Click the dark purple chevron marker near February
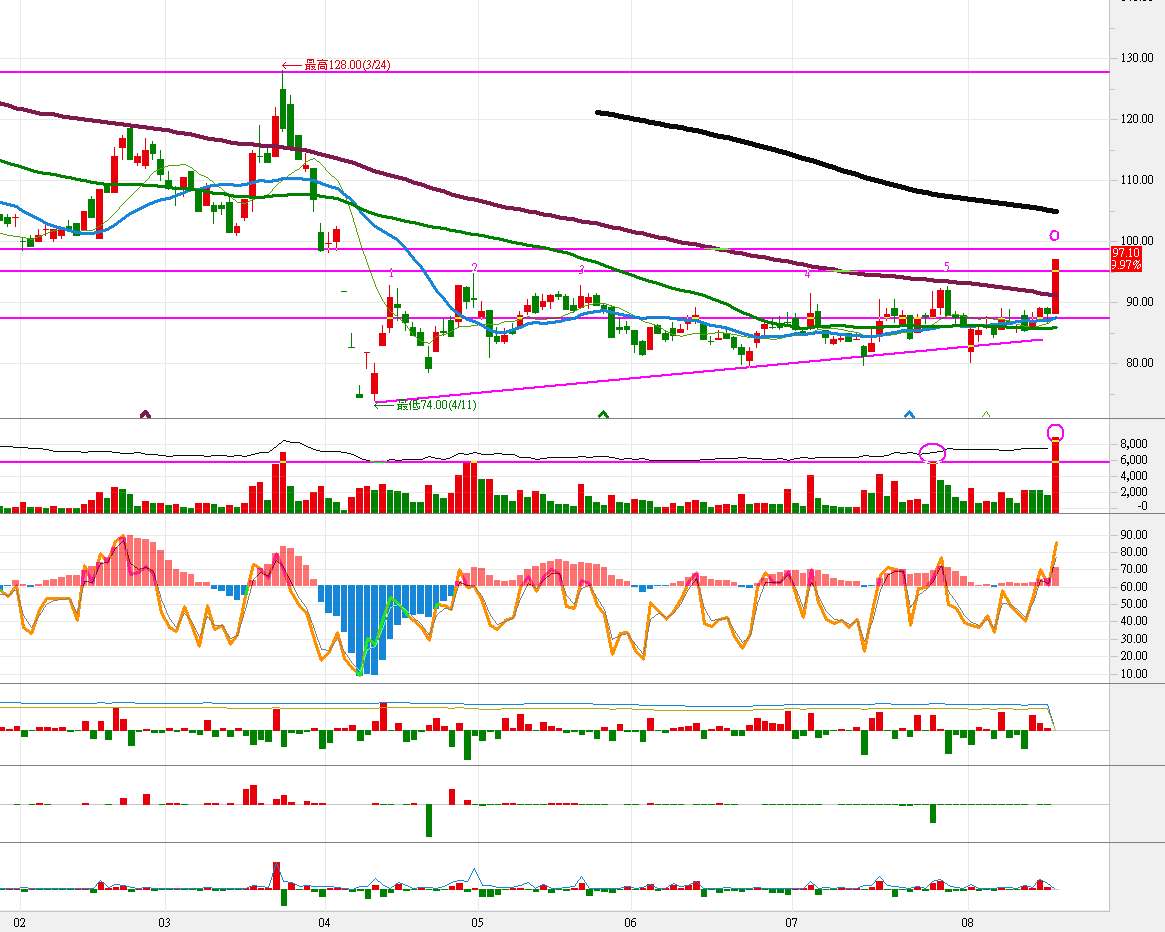This screenshot has width=1165, height=932. tap(145, 414)
